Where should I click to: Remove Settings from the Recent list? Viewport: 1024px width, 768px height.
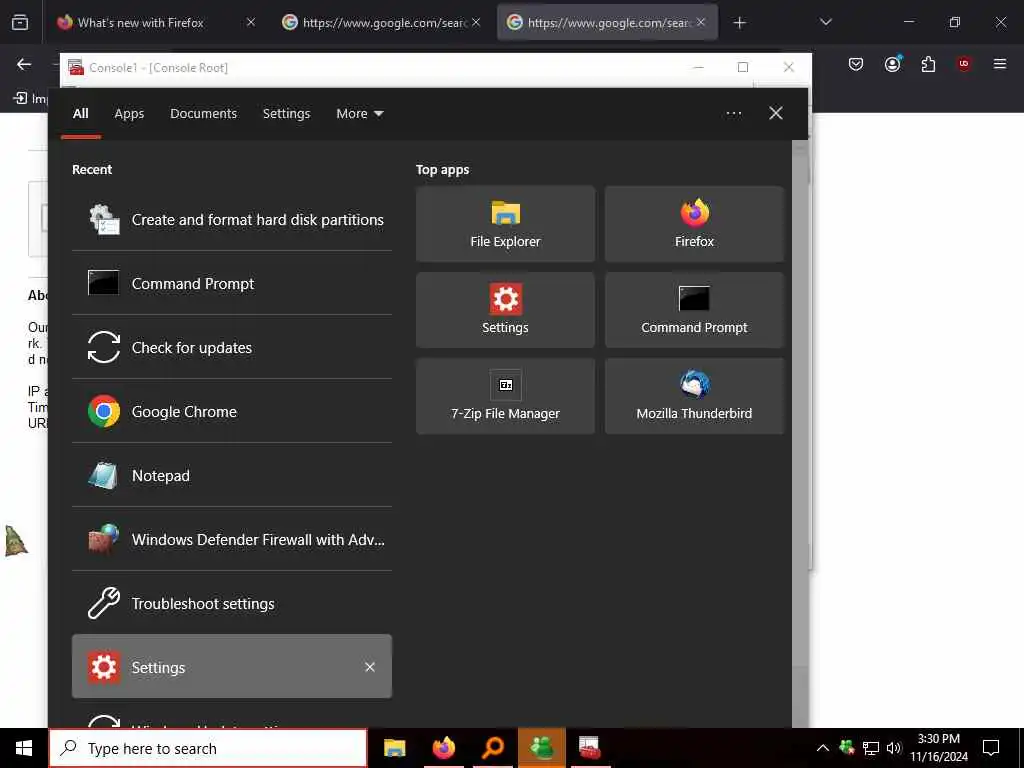tap(370, 667)
